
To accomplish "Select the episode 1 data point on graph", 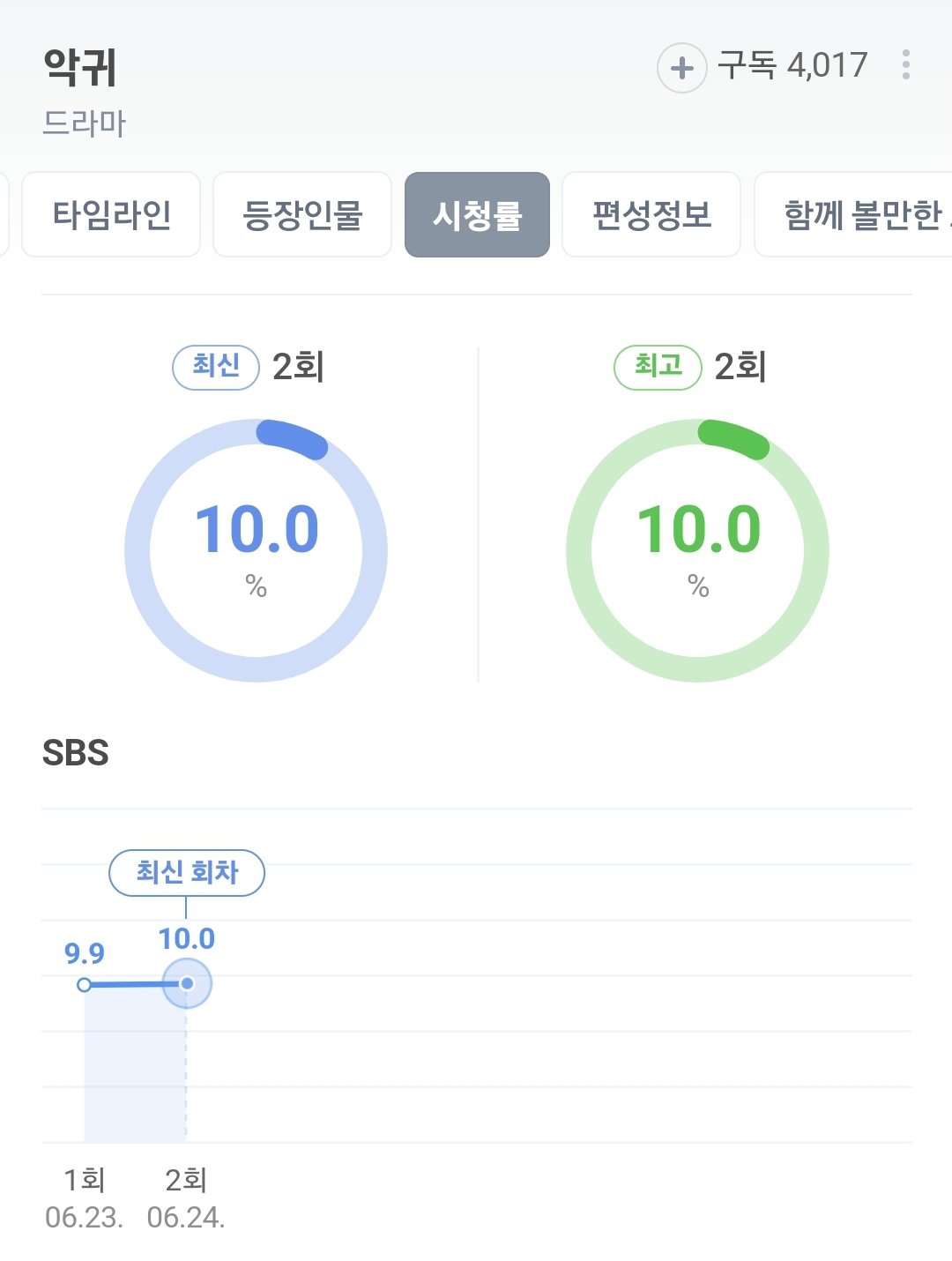I will tap(84, 984).
